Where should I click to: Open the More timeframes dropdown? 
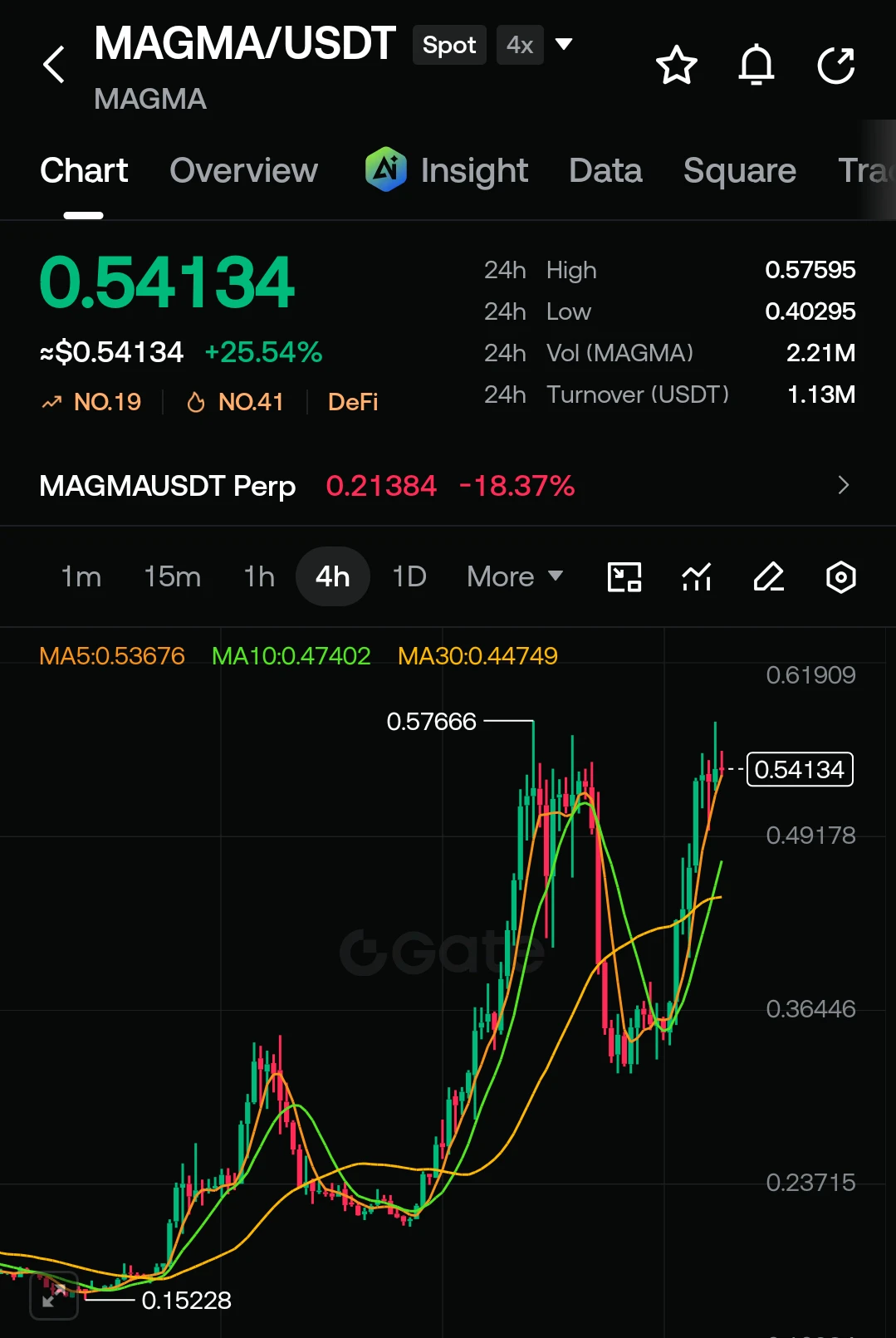[515, 576]
